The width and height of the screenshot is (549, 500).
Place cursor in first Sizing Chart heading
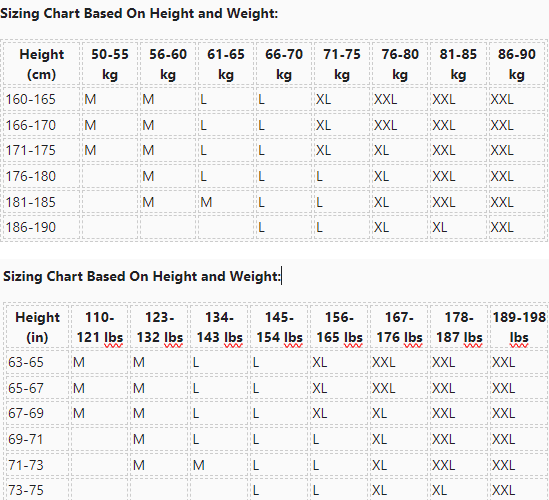tap(139, 14)
